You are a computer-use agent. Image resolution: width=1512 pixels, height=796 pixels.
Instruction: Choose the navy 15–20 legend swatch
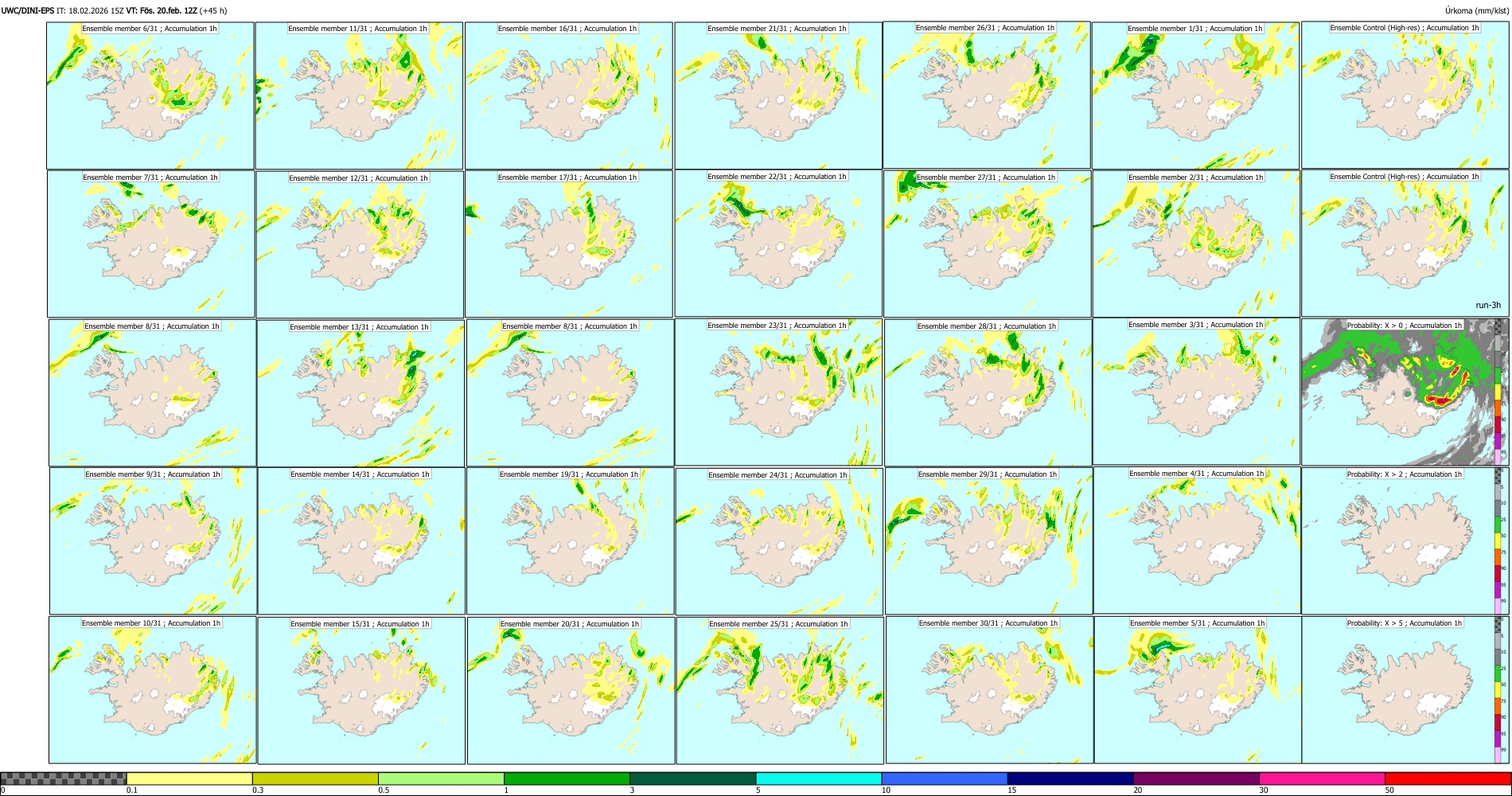pos(1070,778)
